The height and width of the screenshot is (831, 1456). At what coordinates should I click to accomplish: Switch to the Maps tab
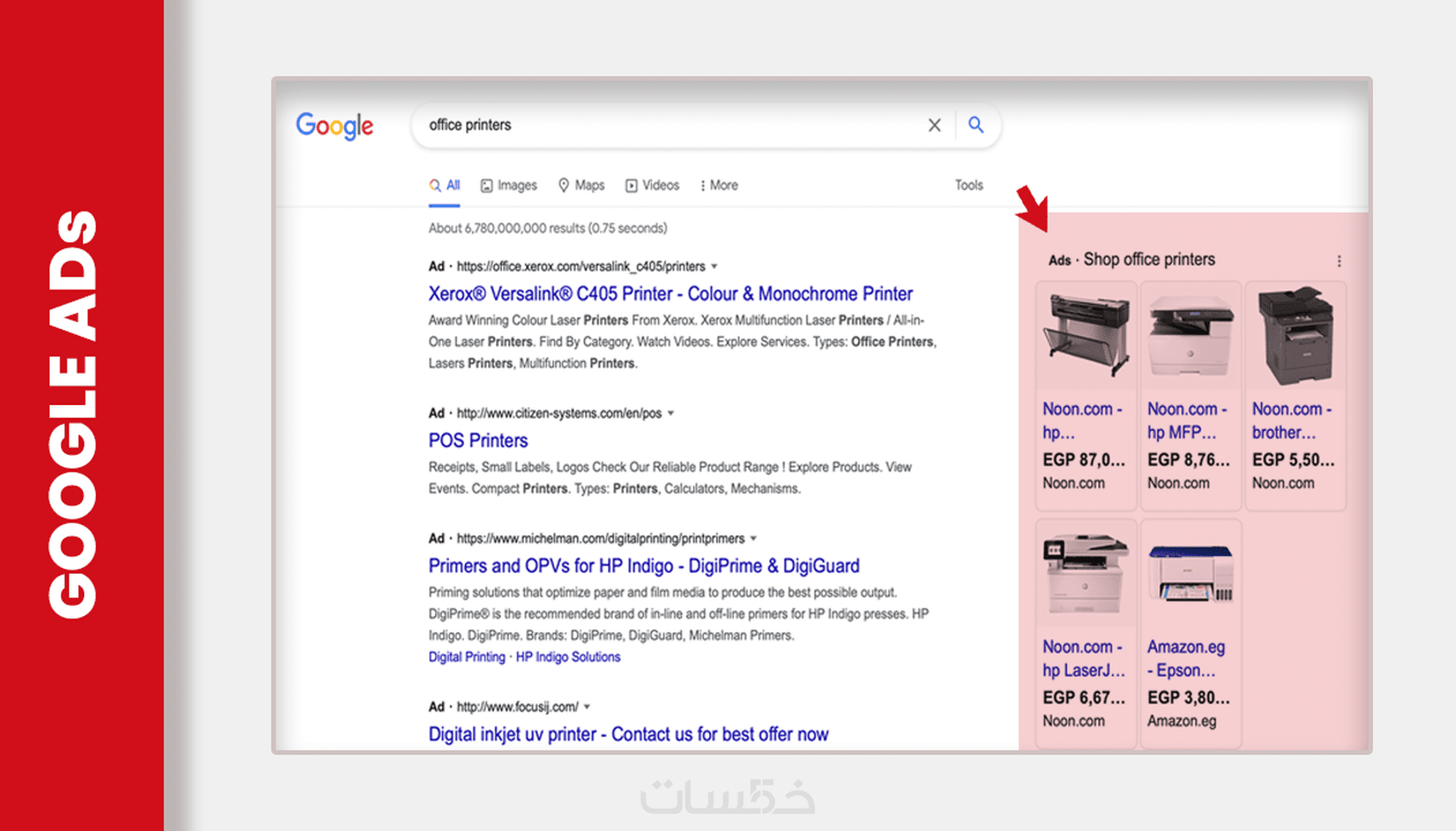point(582,185)
